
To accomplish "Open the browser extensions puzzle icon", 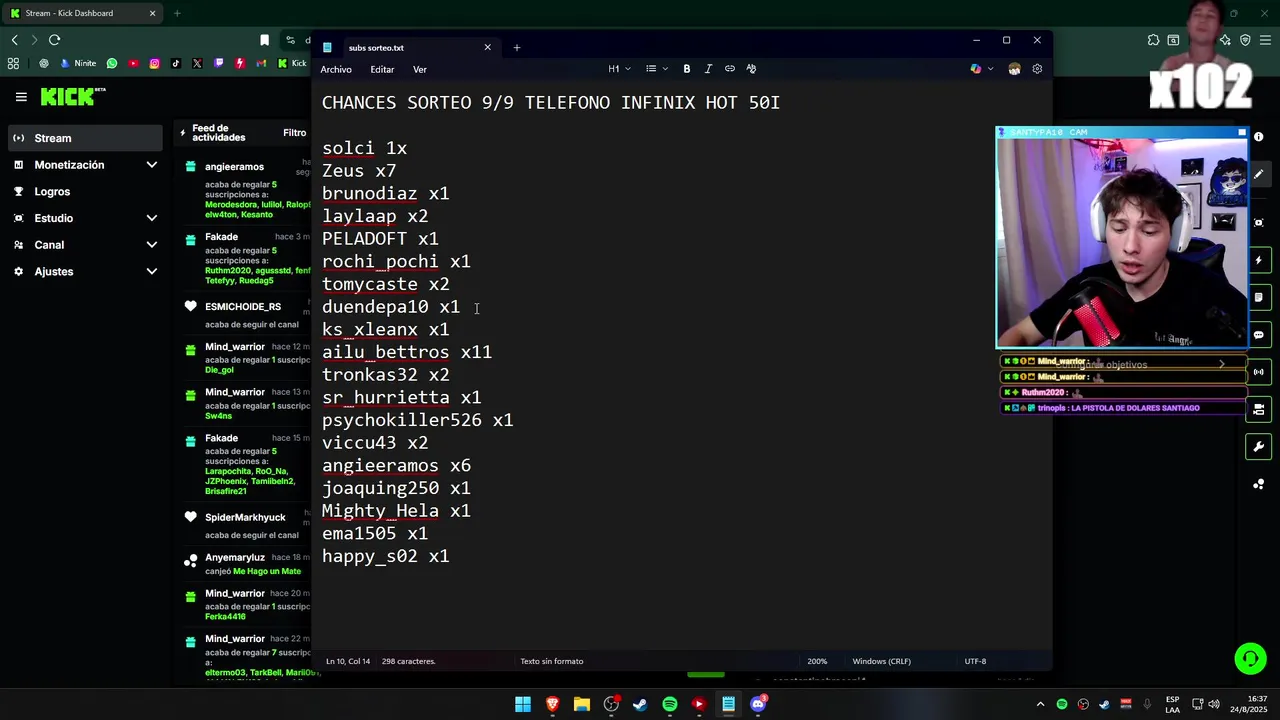I will click(1154, 40).
